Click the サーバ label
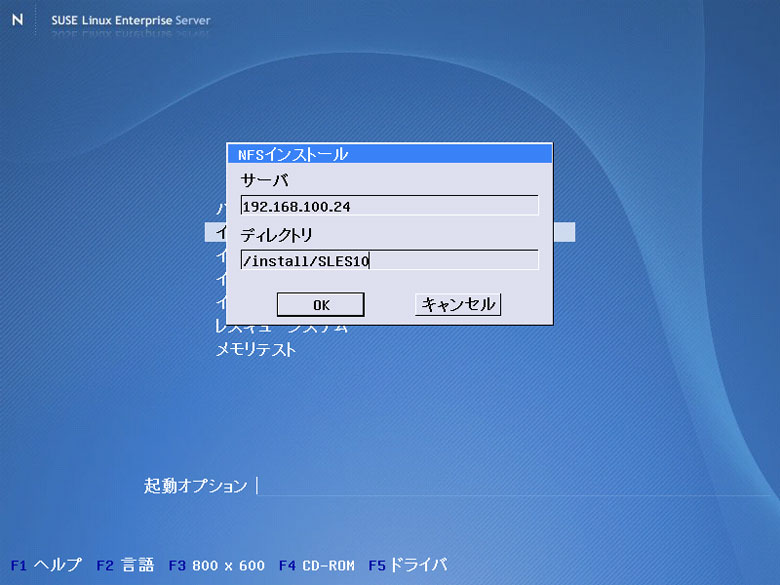The width and height of the screenshot is (780, 585). point(264,180)
